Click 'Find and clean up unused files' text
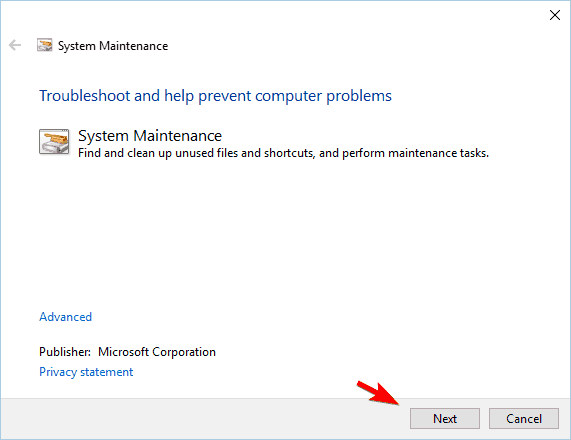 [158, 153]
